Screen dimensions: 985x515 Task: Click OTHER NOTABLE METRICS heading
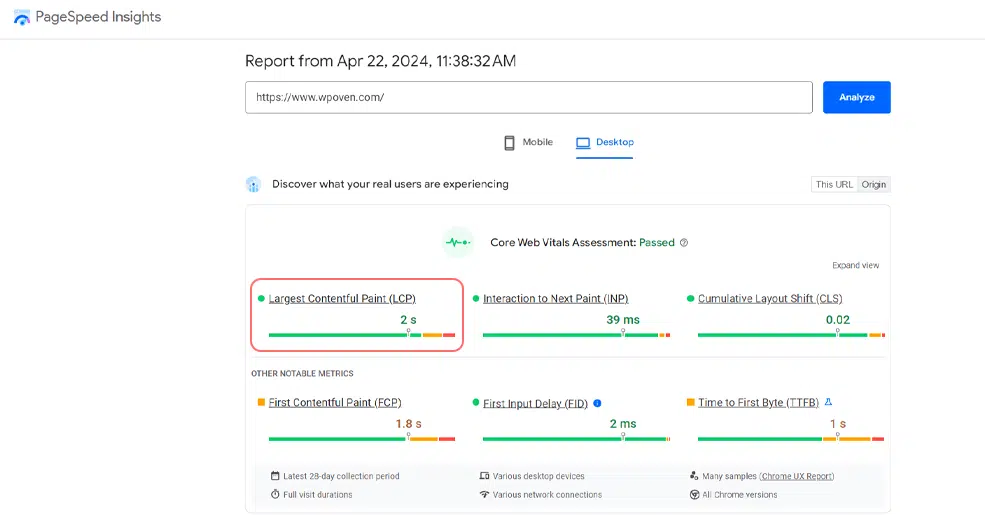pos(302,374)
